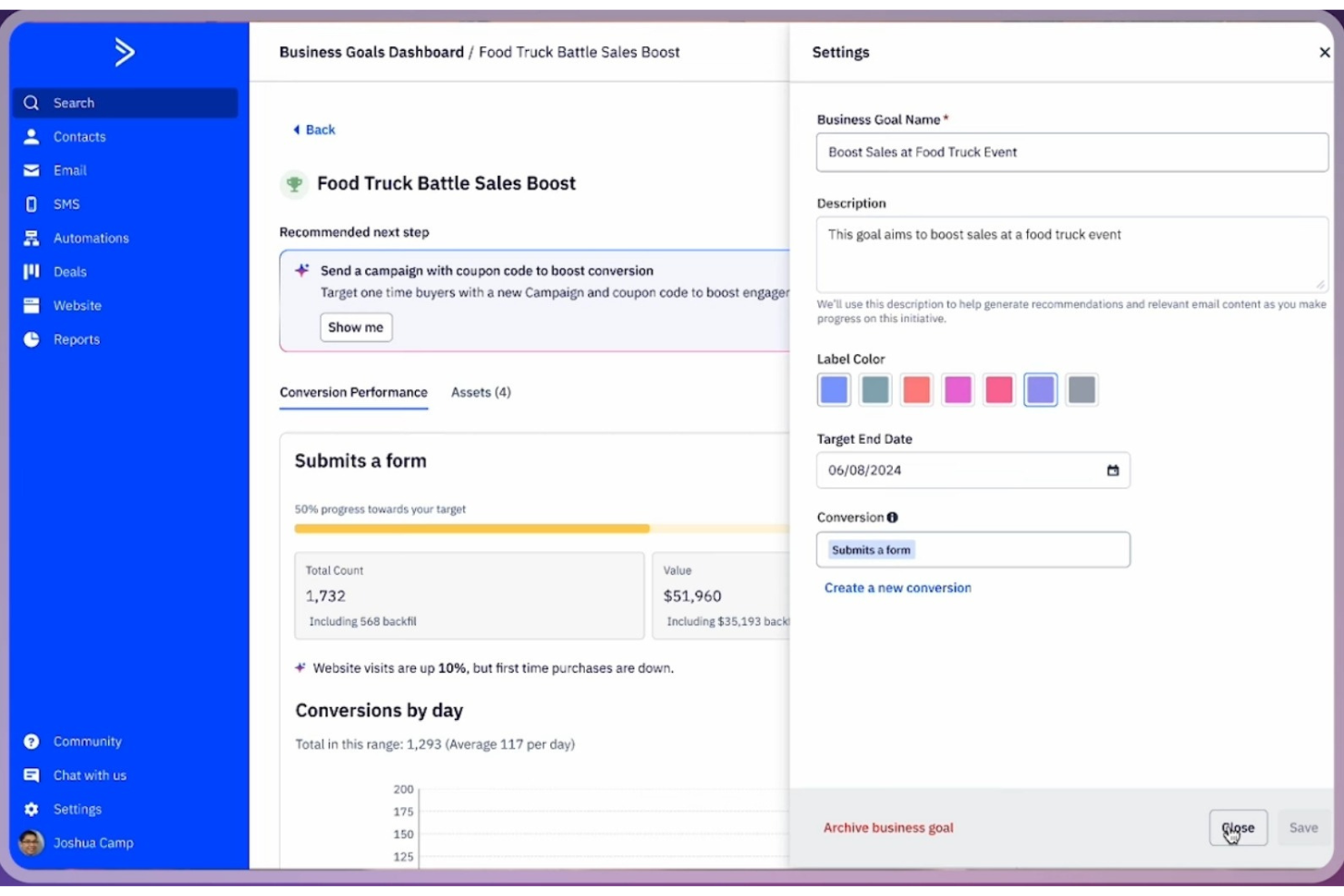Open the Website section icon
The width and height of the screenshot is (1344, 896).
pos(32,305)
